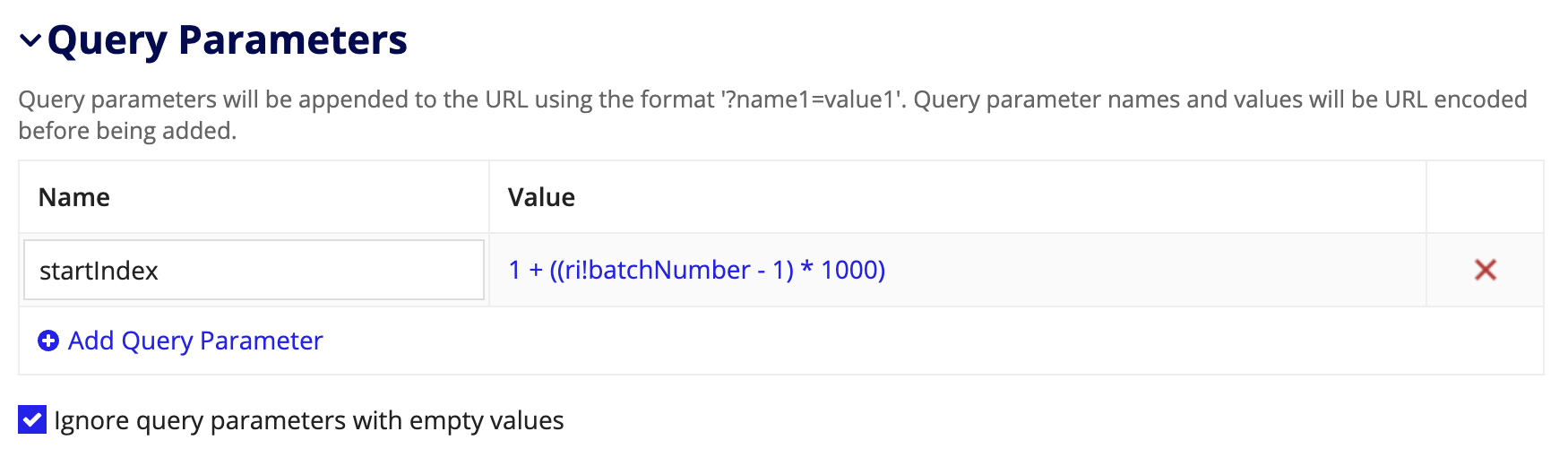Click empty space right of Add Query Parameter
The height and width of the screenshot is (466, 1568).
pyautogui.click(x=932, y=341)
